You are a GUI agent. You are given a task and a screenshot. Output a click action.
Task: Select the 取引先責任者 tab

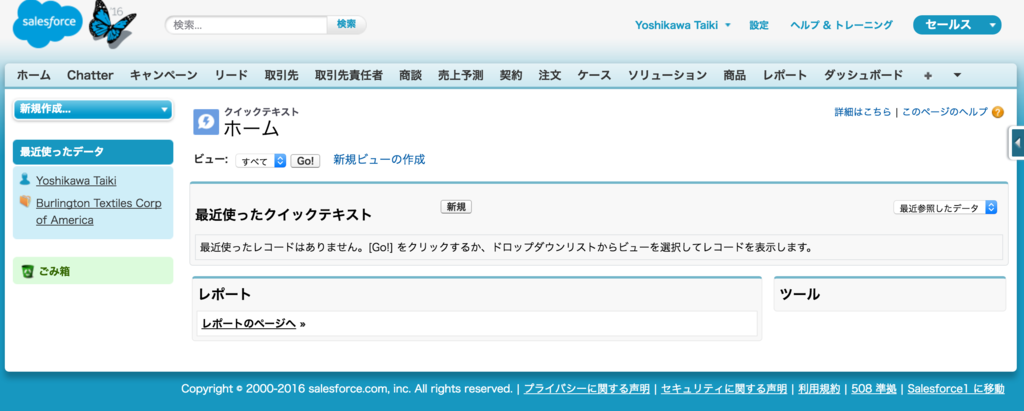tap(349, 75)
